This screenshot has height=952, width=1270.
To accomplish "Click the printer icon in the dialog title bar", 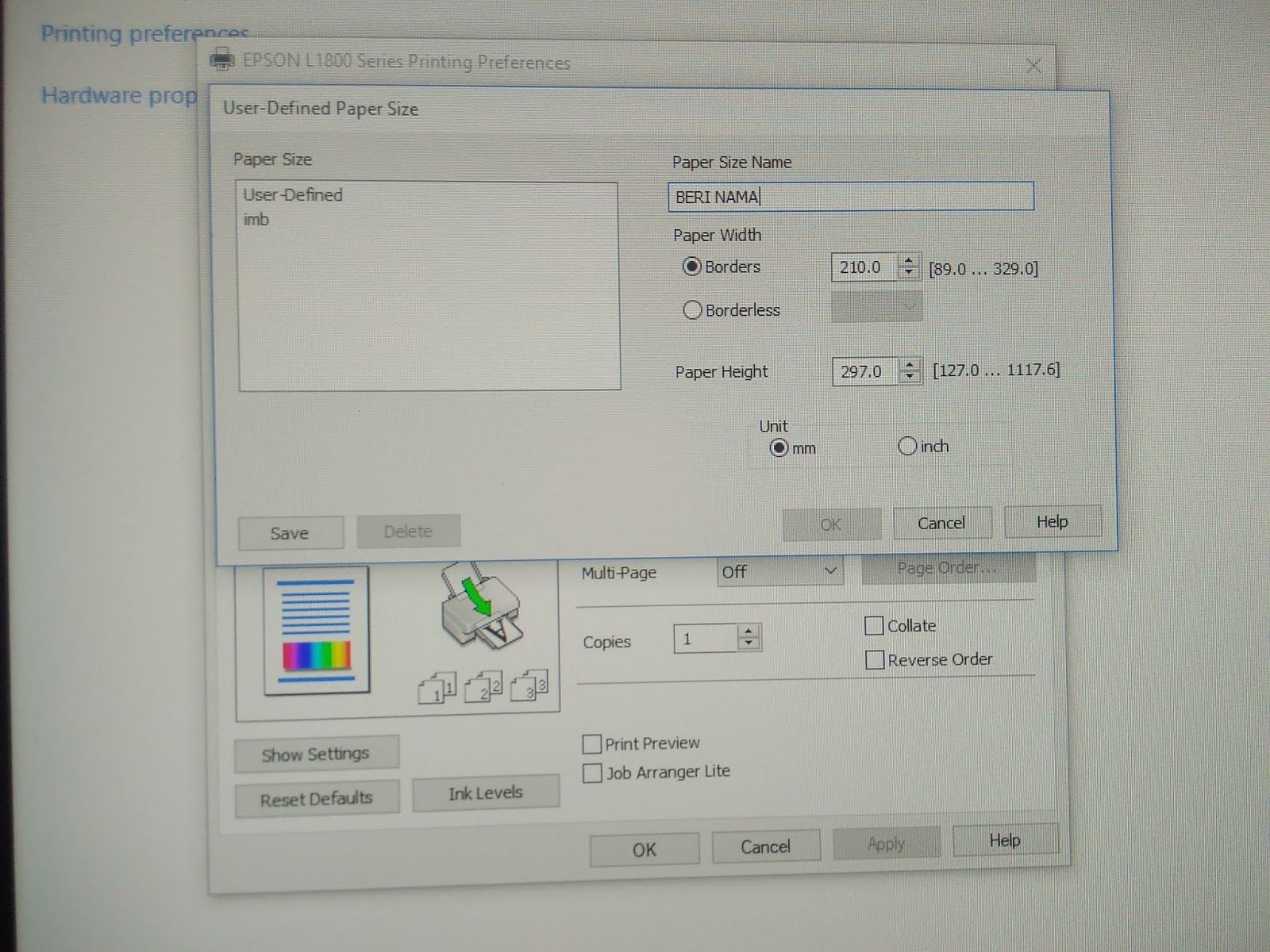I will [x=222, y=58].
